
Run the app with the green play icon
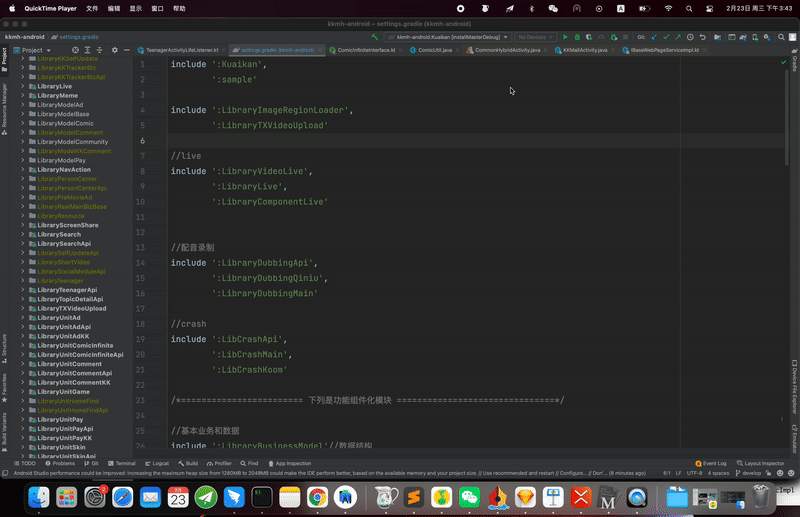(x=565, y=37)
